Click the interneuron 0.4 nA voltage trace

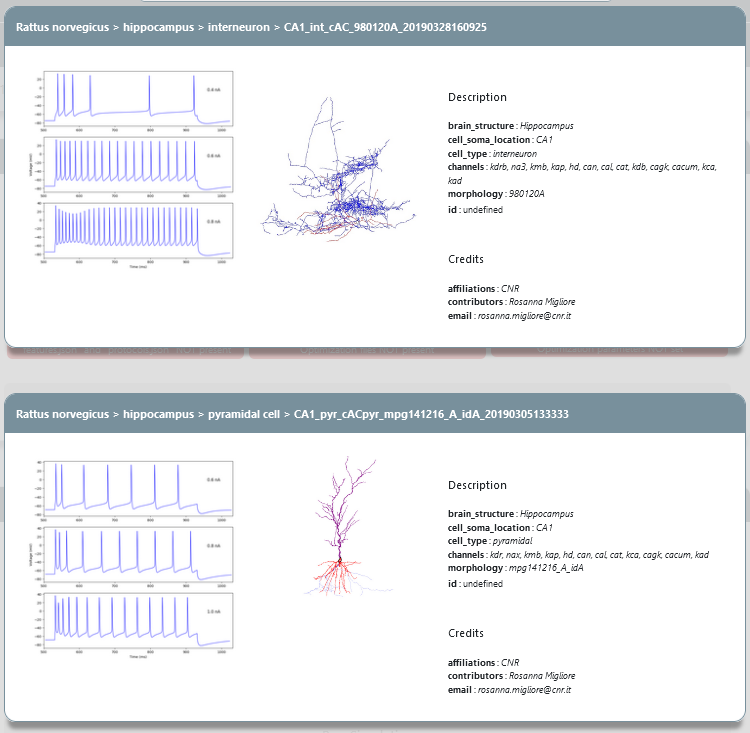point(138,99)
